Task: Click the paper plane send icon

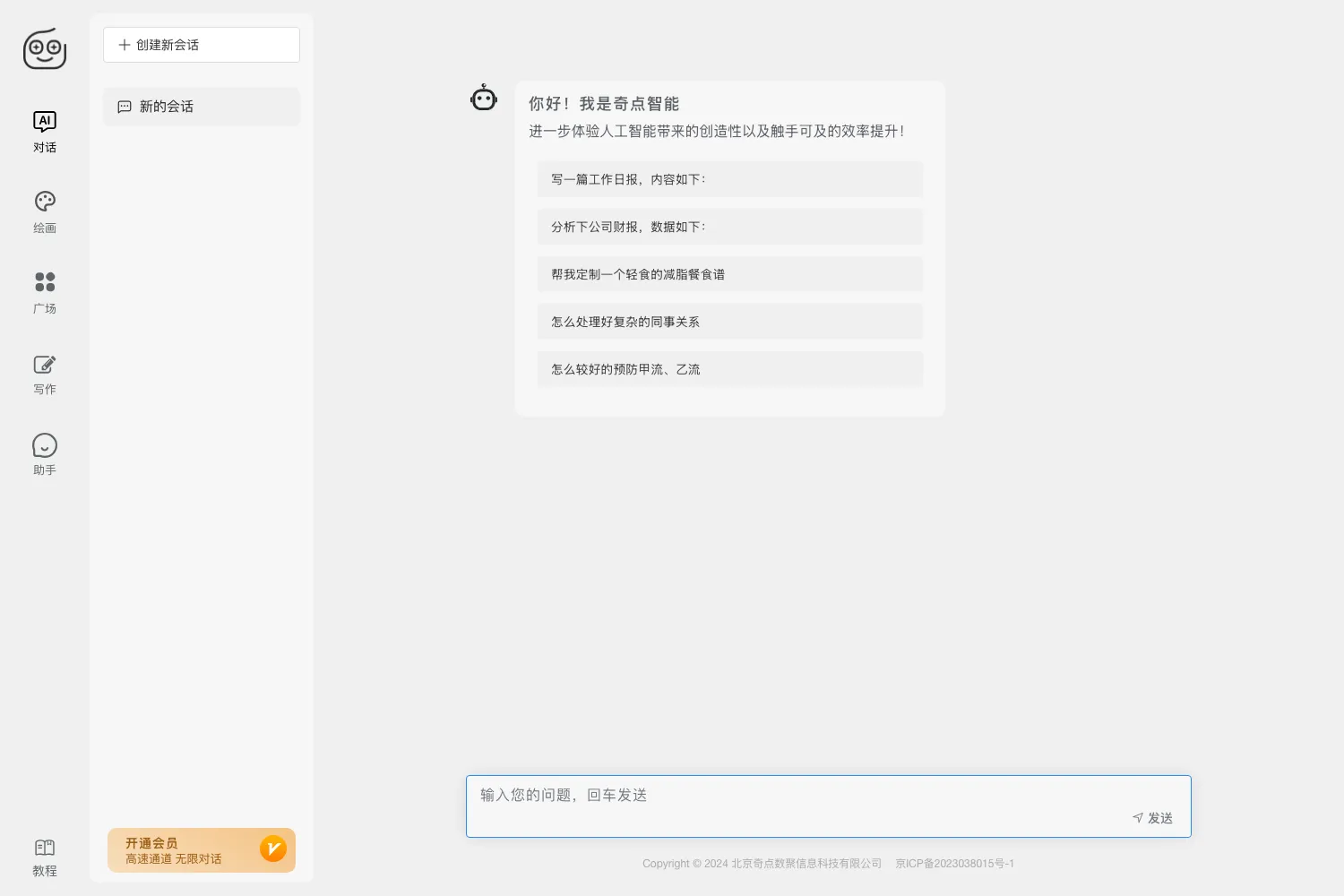Action: click(x=1138, y=818)
